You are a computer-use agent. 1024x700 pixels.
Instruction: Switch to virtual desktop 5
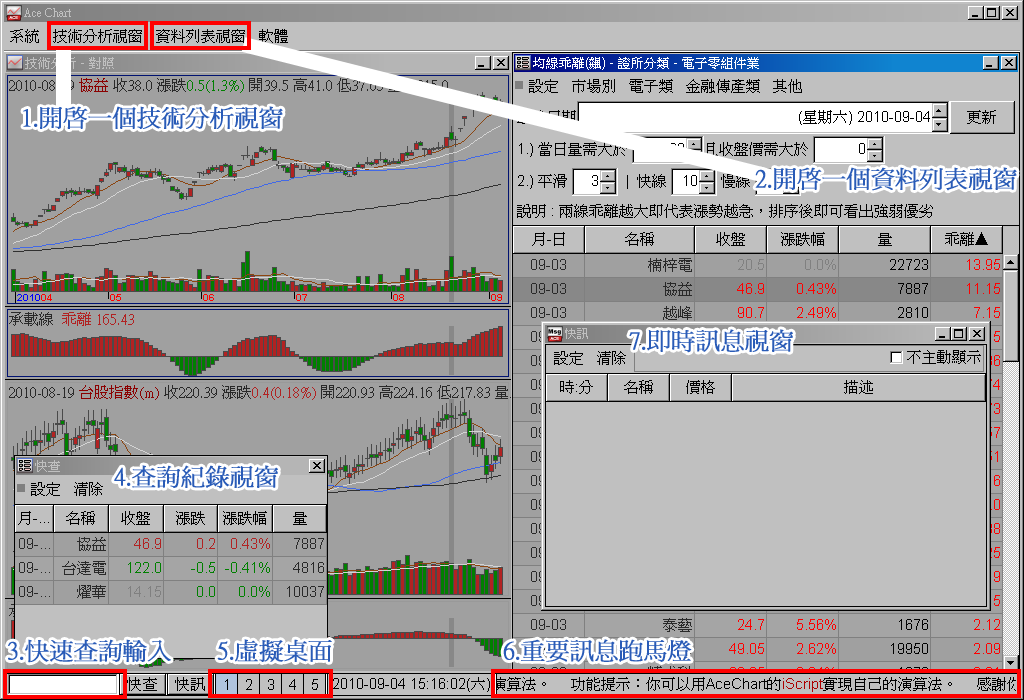pos(314,685)
